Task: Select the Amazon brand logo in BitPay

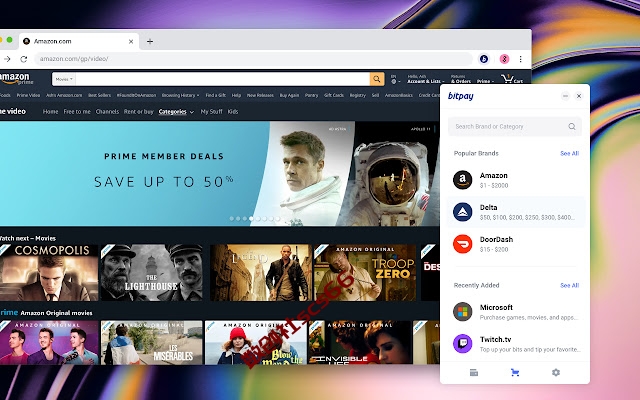Action: pos(462,180)
